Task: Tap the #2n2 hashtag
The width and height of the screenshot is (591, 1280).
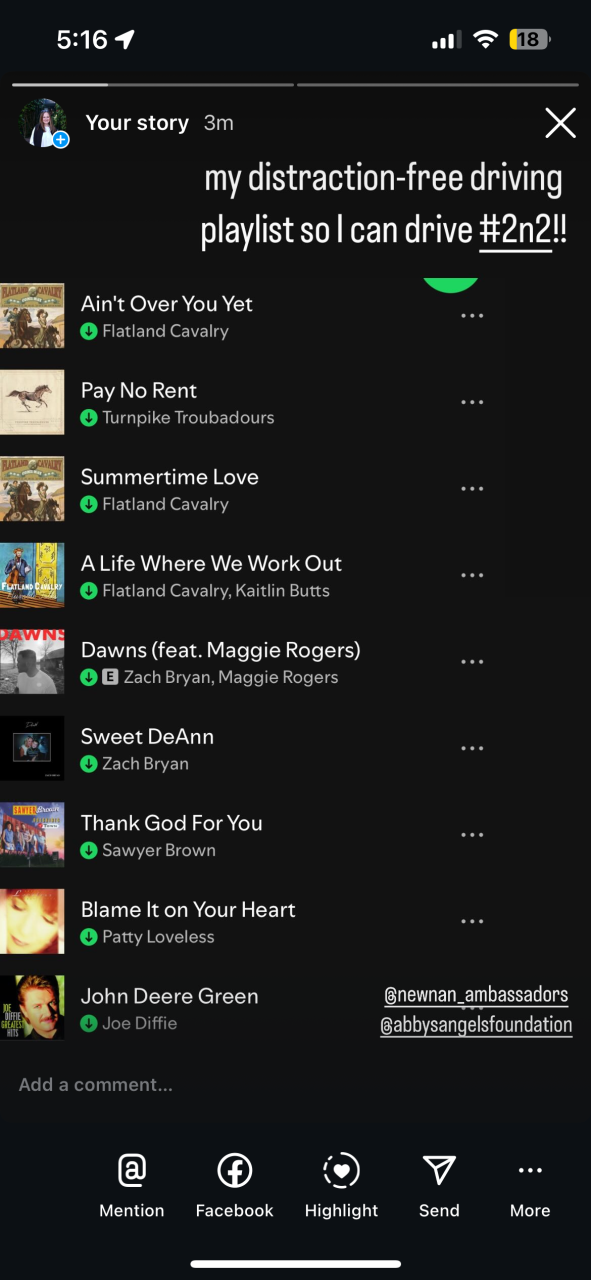Action: point(516,231)
